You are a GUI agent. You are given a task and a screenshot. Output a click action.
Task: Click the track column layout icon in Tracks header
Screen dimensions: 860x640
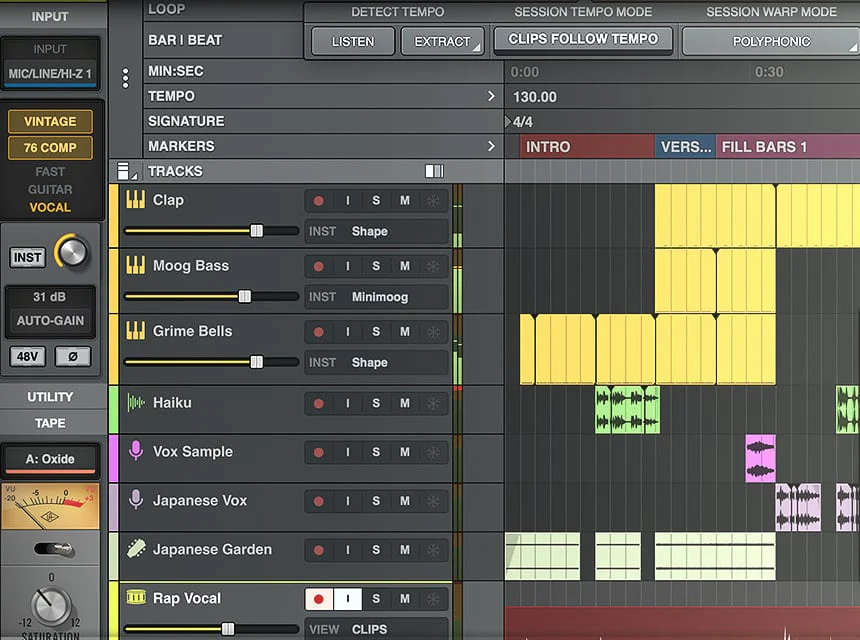pos(434,171)
